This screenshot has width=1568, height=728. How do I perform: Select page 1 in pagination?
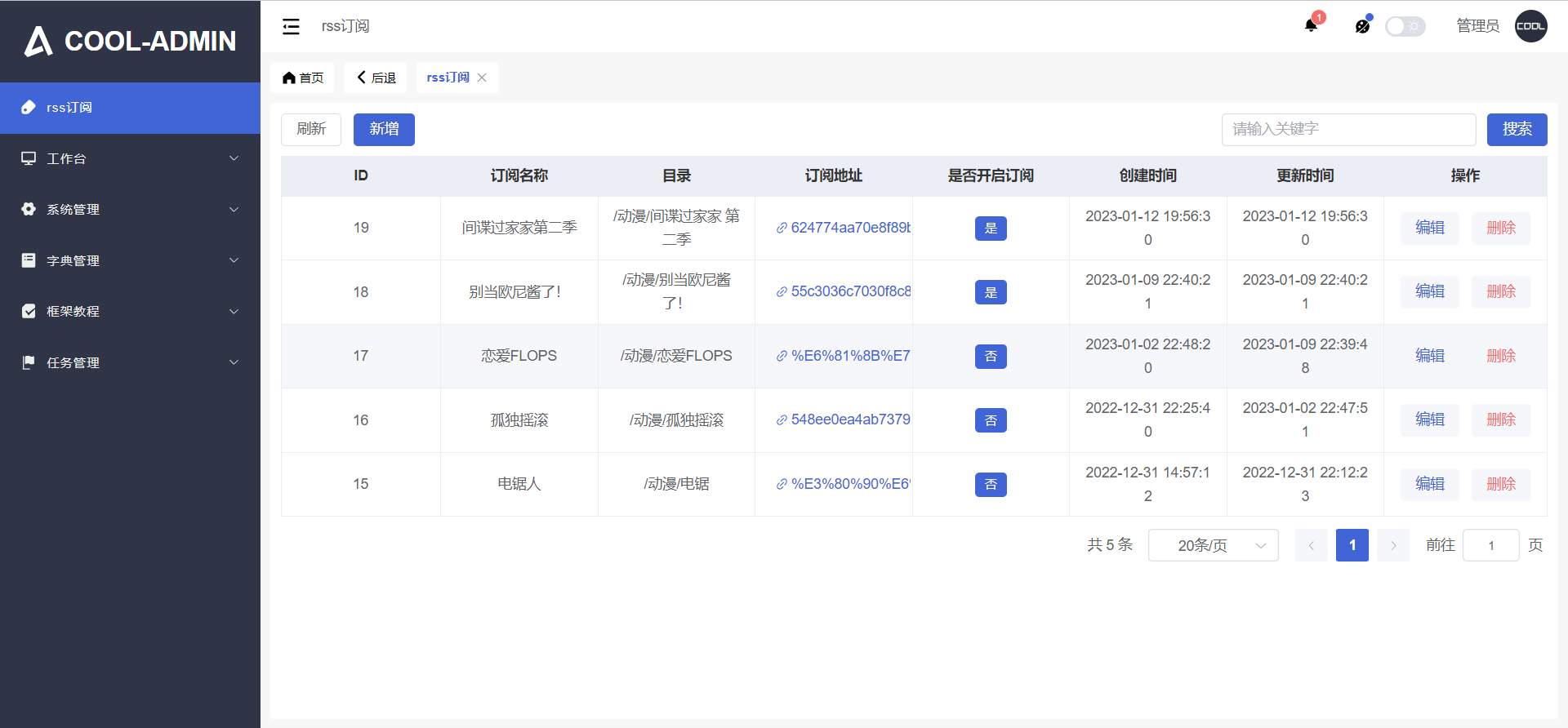1352,545
